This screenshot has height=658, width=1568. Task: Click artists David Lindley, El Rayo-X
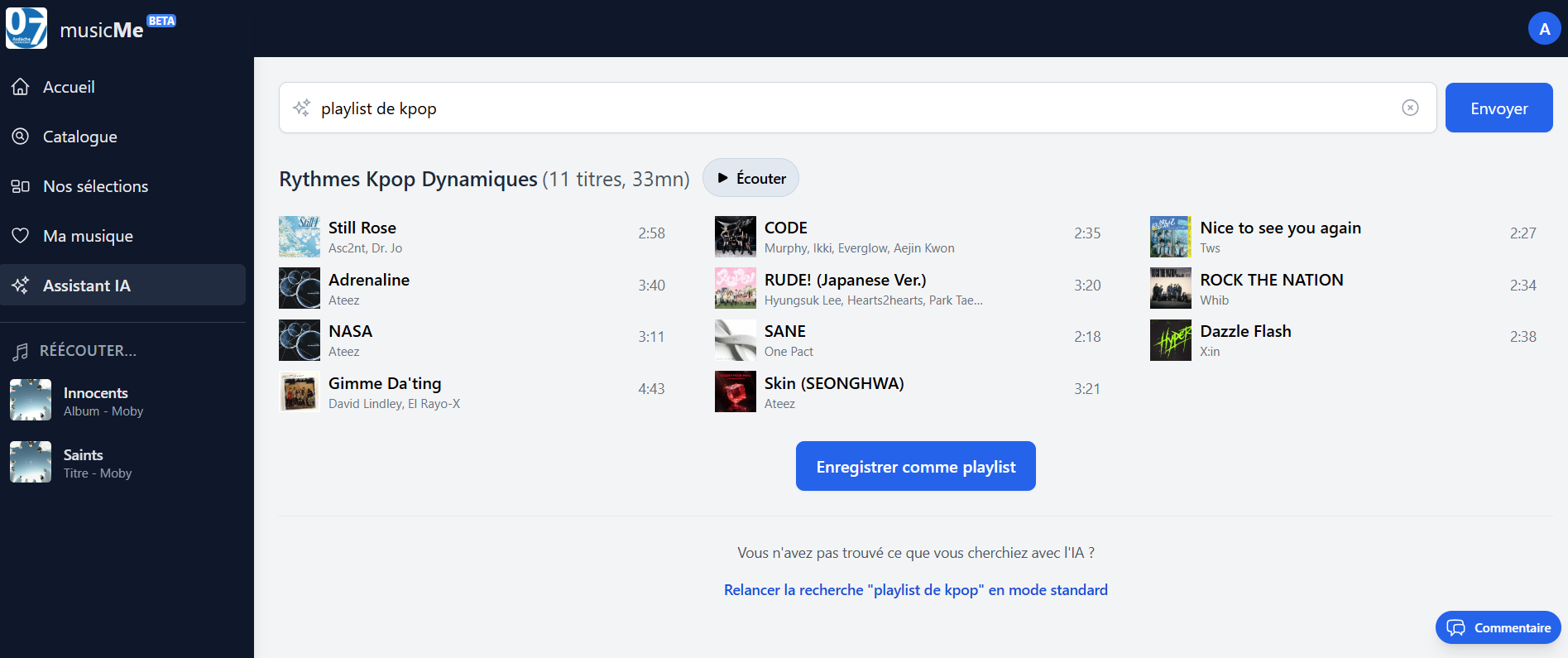[x=394, y=404]
